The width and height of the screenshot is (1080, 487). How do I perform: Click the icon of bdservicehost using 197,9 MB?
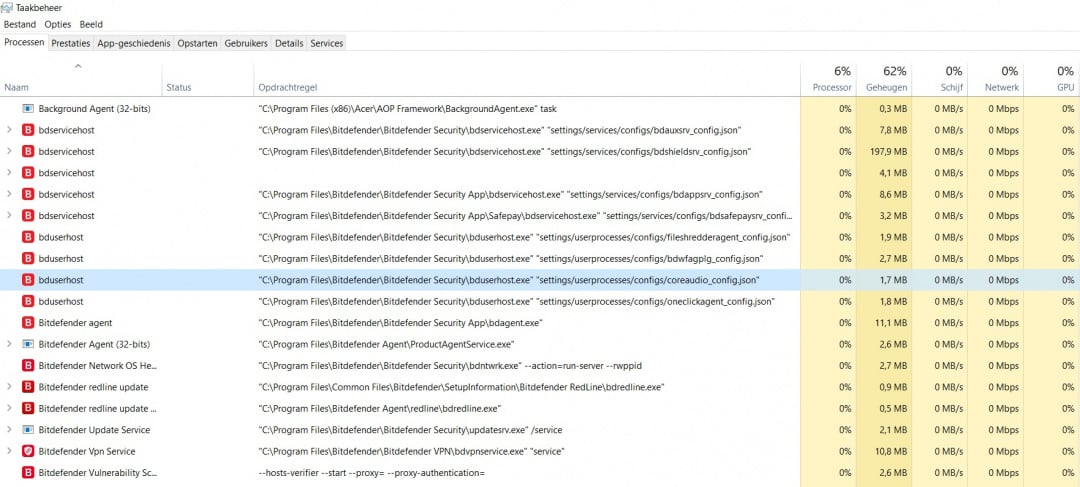28,152
